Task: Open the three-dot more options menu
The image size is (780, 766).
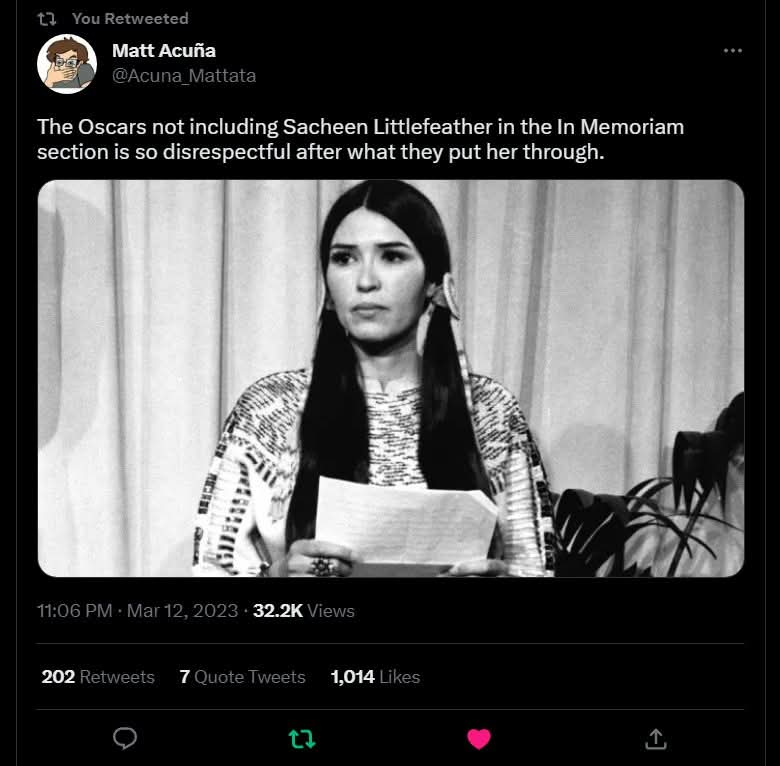Action: pos(733,51)
